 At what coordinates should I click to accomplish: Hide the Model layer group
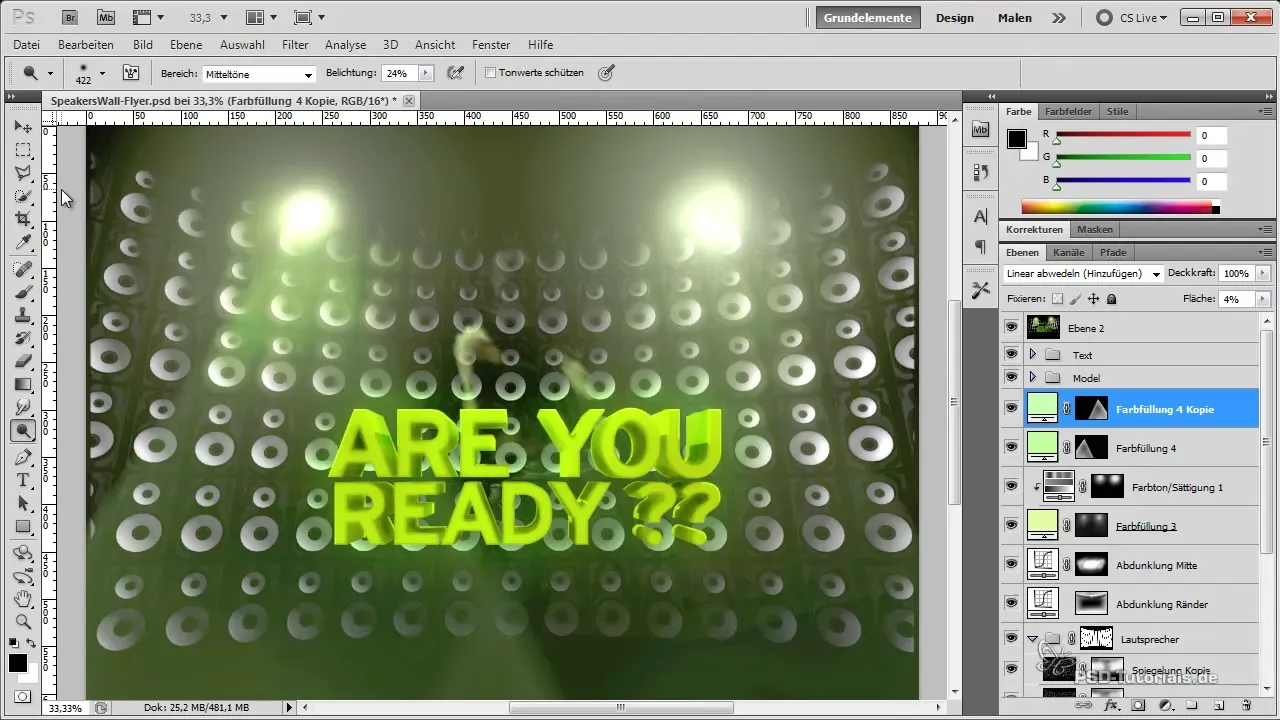[x=1011, y=377]
